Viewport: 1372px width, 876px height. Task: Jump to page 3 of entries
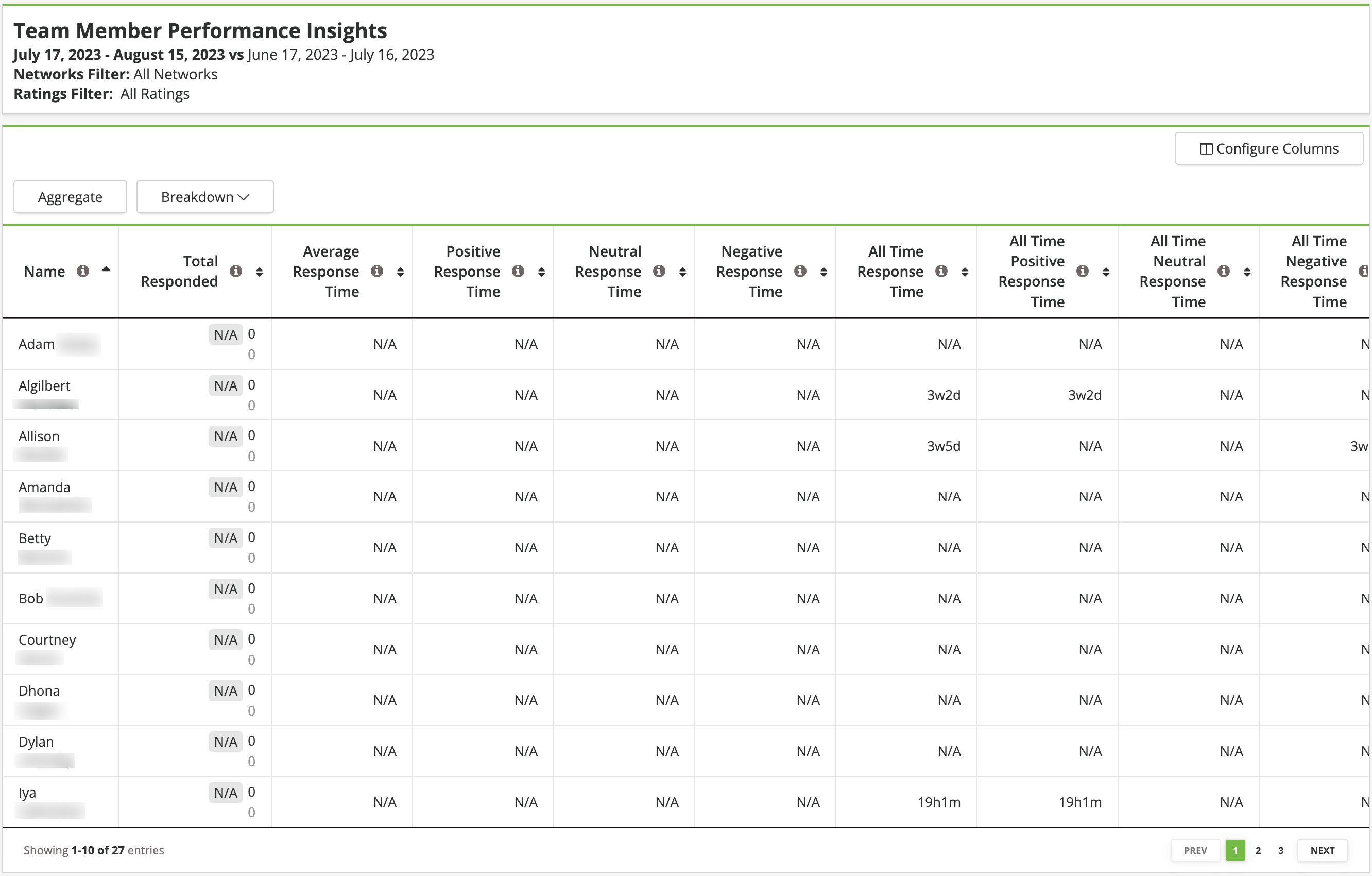coord(1281,850)
